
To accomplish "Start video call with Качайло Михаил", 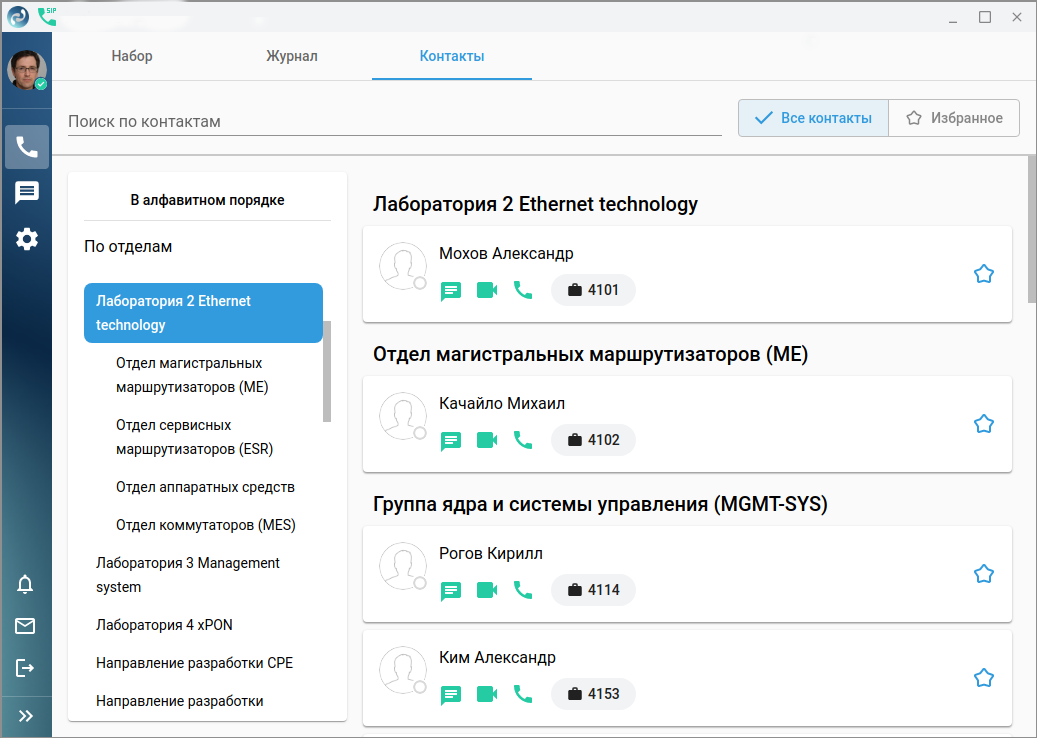I will point(487,440).
